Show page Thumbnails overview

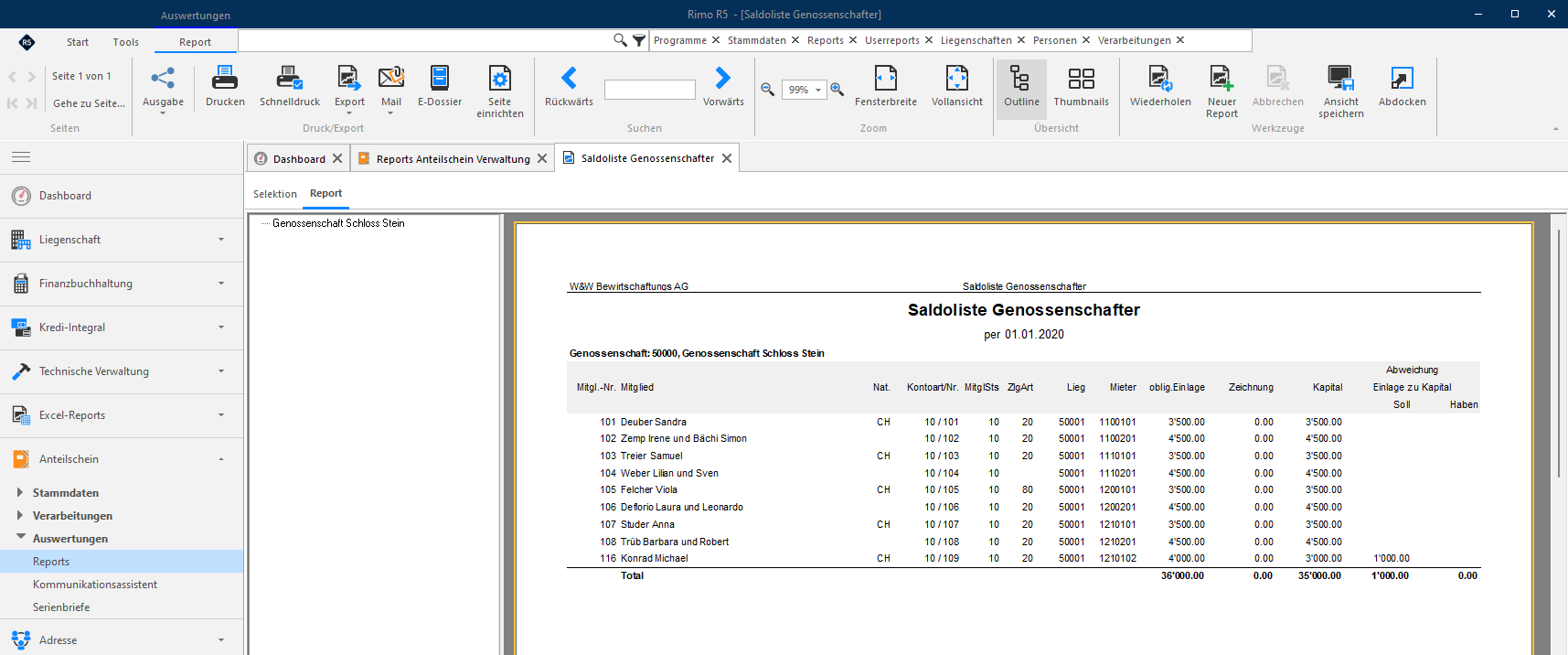(x=1081, y=87)
